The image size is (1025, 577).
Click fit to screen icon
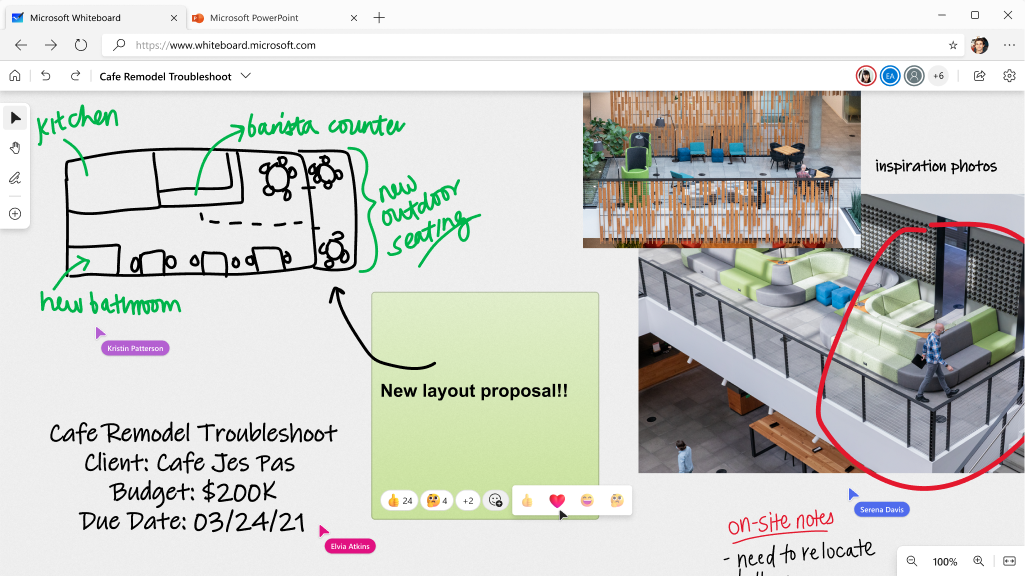(x=1009, y=561)
